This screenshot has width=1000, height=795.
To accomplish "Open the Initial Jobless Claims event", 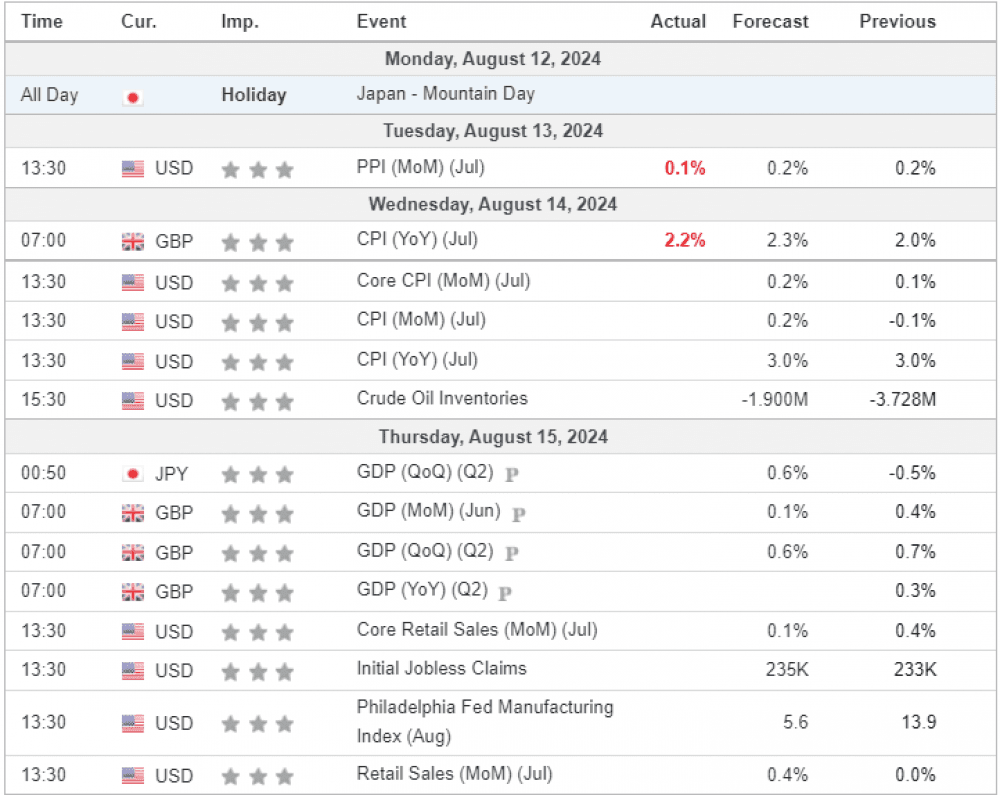I will point(441,668).
